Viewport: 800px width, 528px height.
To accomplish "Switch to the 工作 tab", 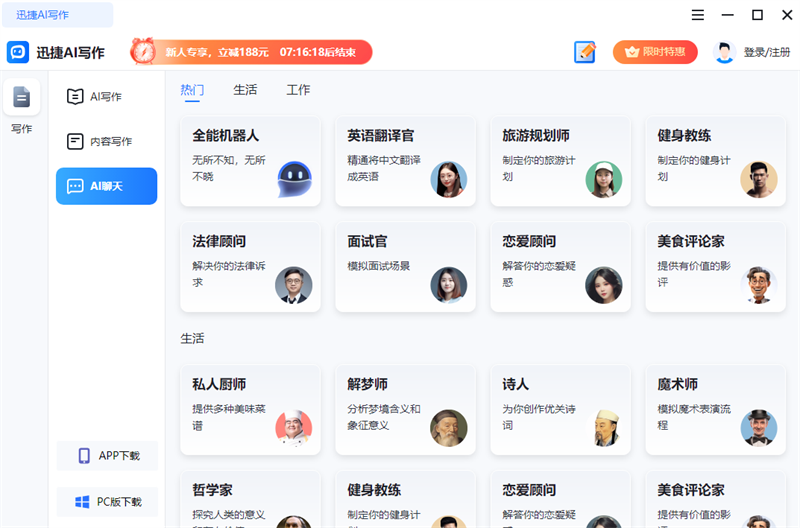I will point(298,90).
